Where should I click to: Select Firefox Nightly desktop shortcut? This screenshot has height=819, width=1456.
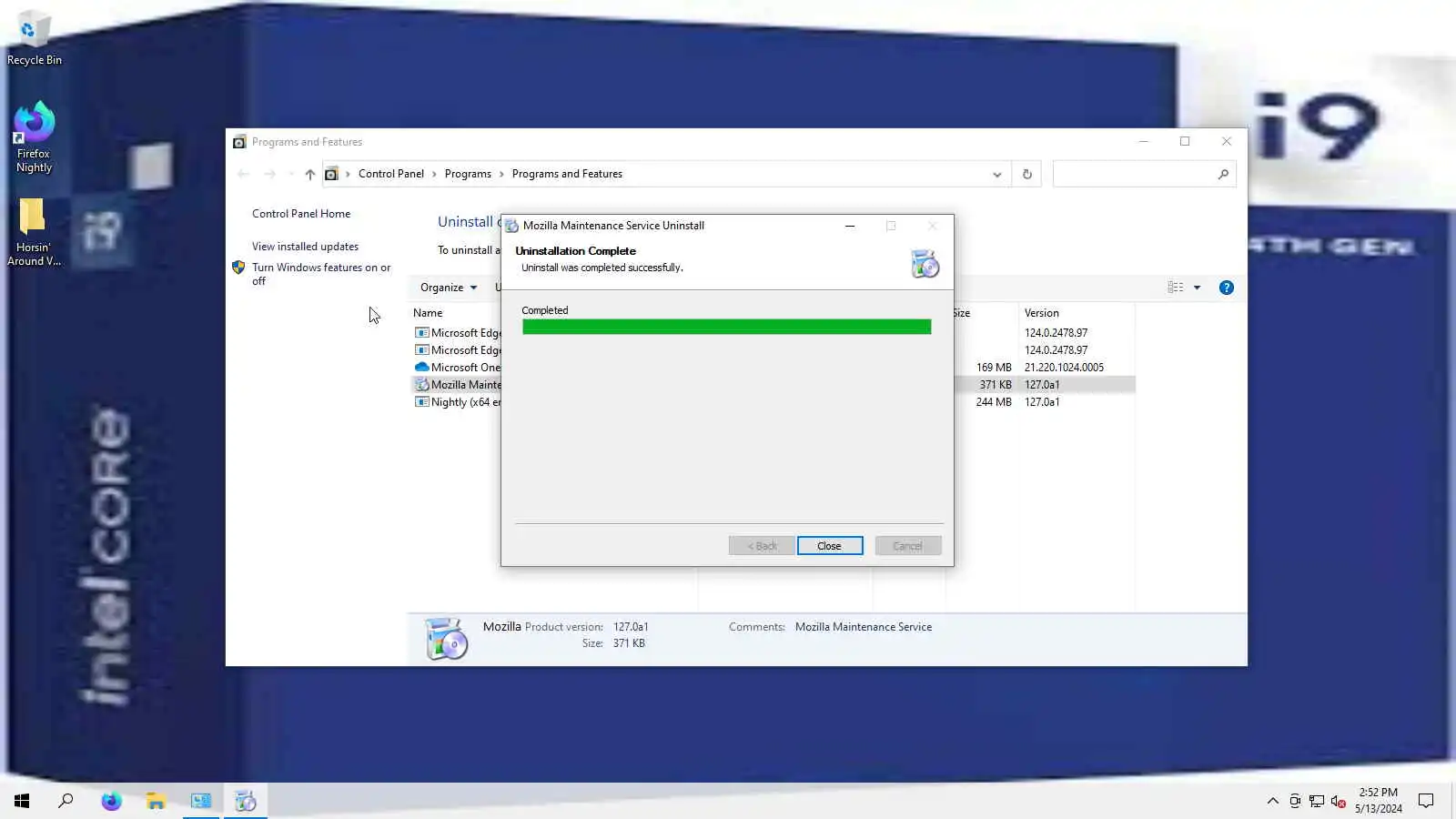coord(34,137)
